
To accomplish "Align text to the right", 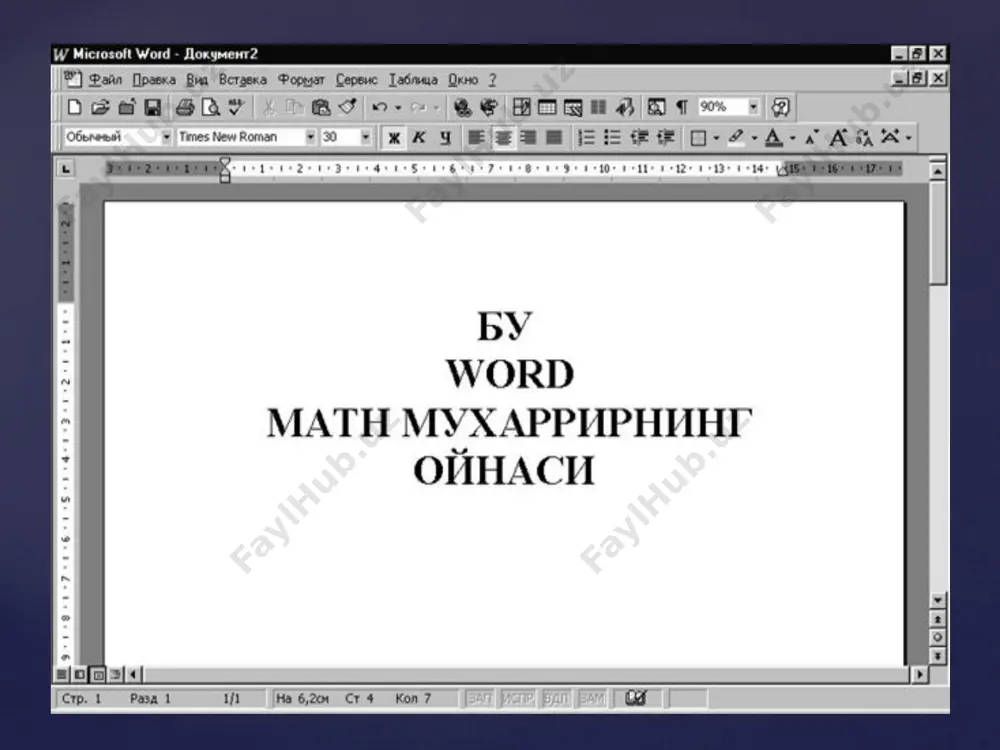I will tap(528, 137).
